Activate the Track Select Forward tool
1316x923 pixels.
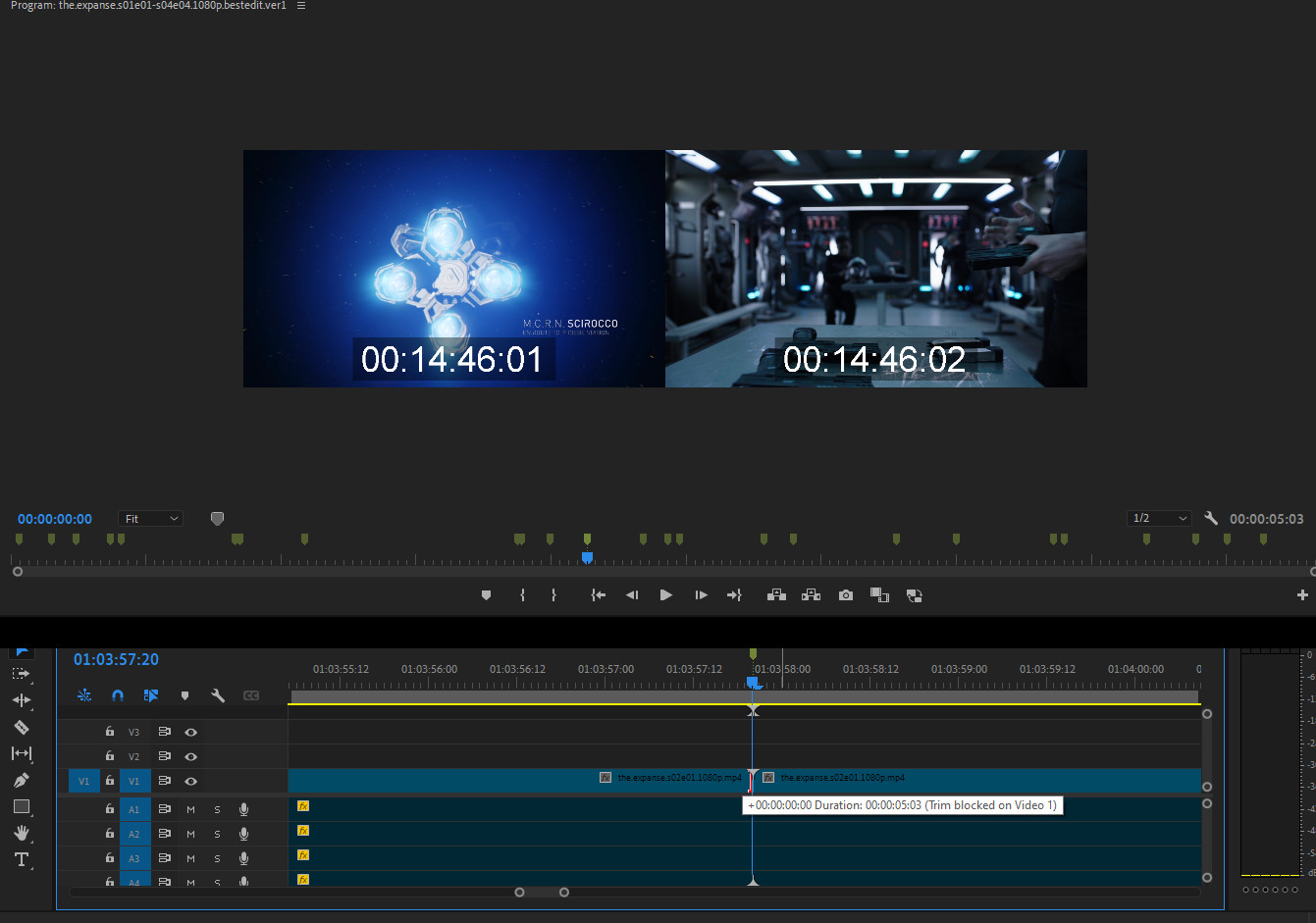point(21,674)
